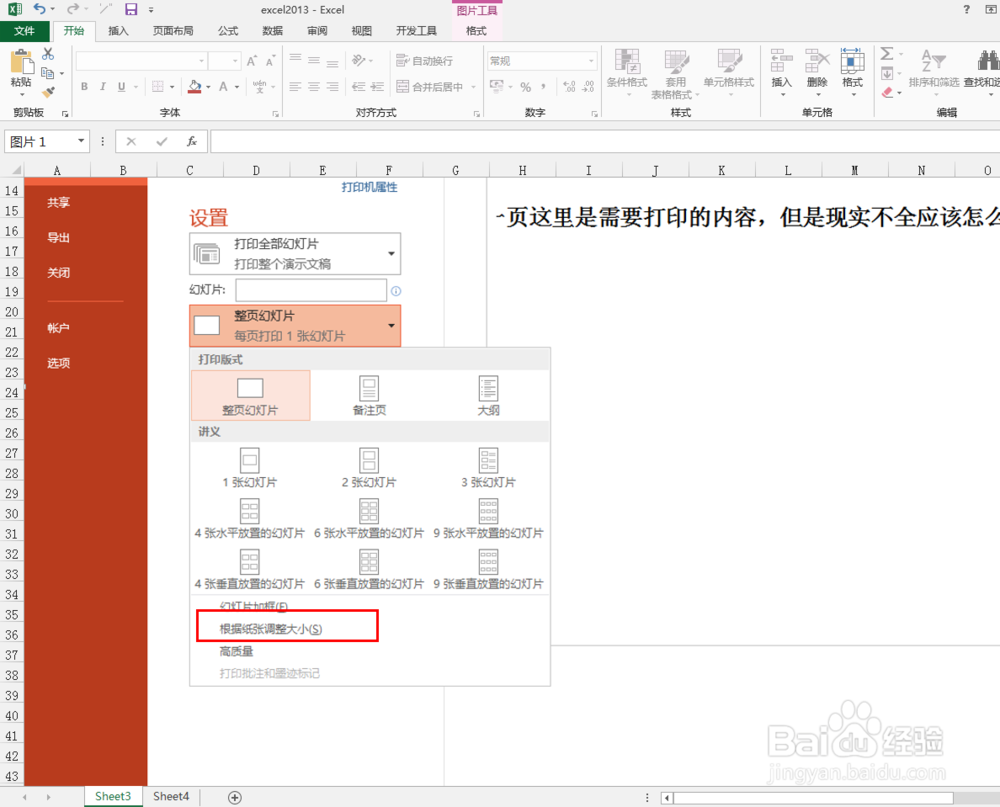1000x807 pixels.
Task: Open the font name dropdown
Action: pos(202,61)
